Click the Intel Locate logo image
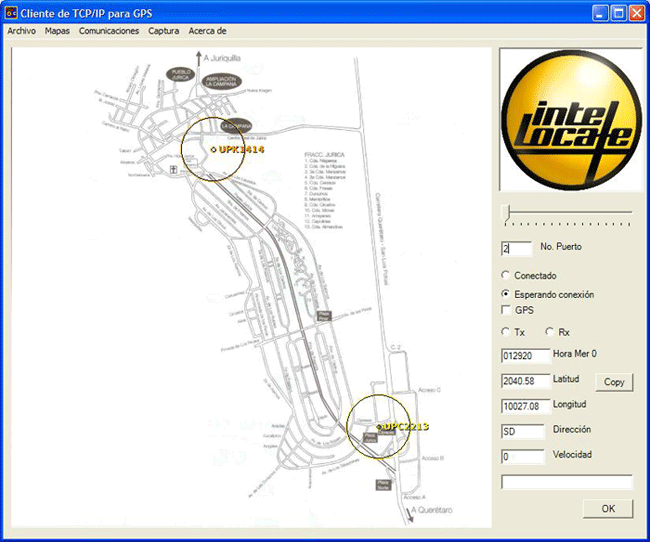Viewport: 650px width, 542px height. coord(571,120)
